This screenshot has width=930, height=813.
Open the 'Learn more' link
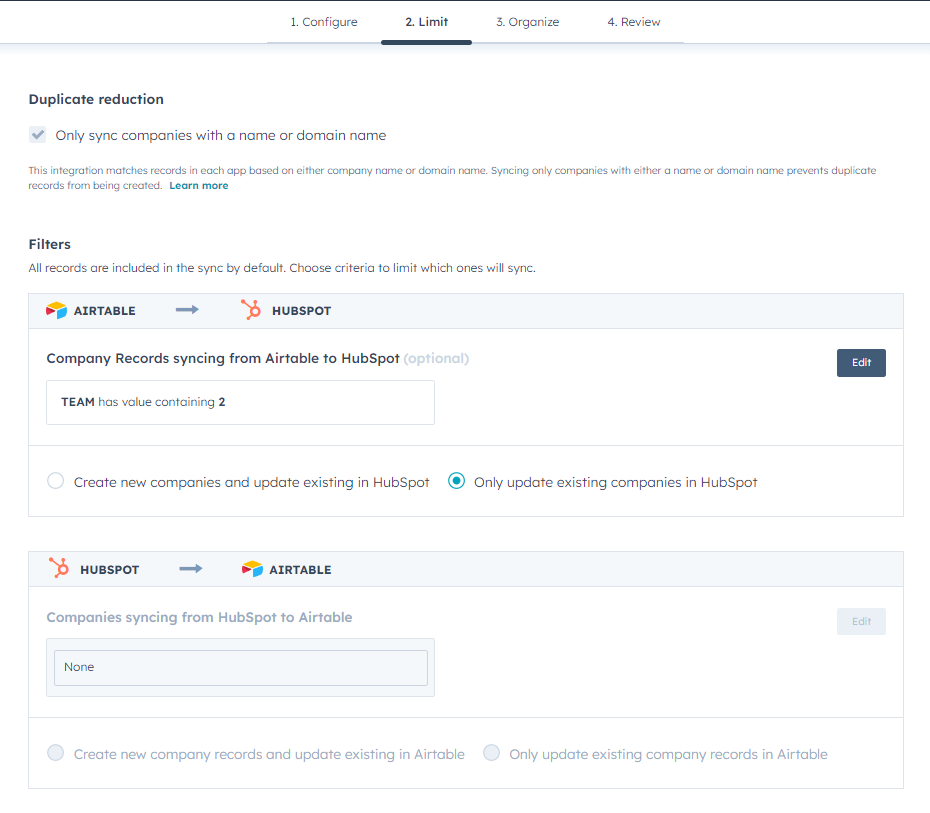(198, 185)
